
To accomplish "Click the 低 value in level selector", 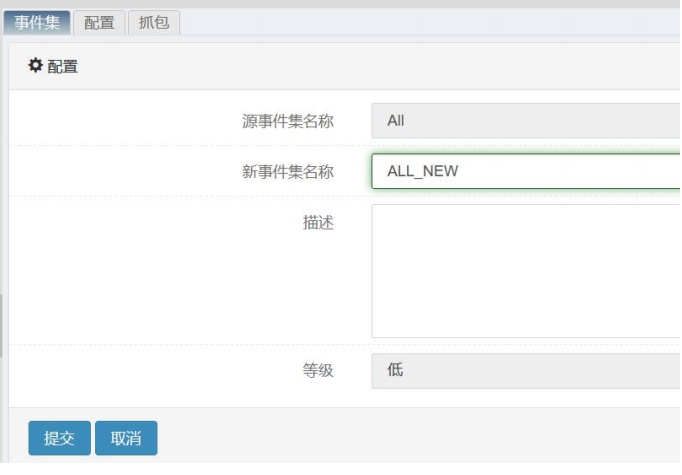I will 395,370.
